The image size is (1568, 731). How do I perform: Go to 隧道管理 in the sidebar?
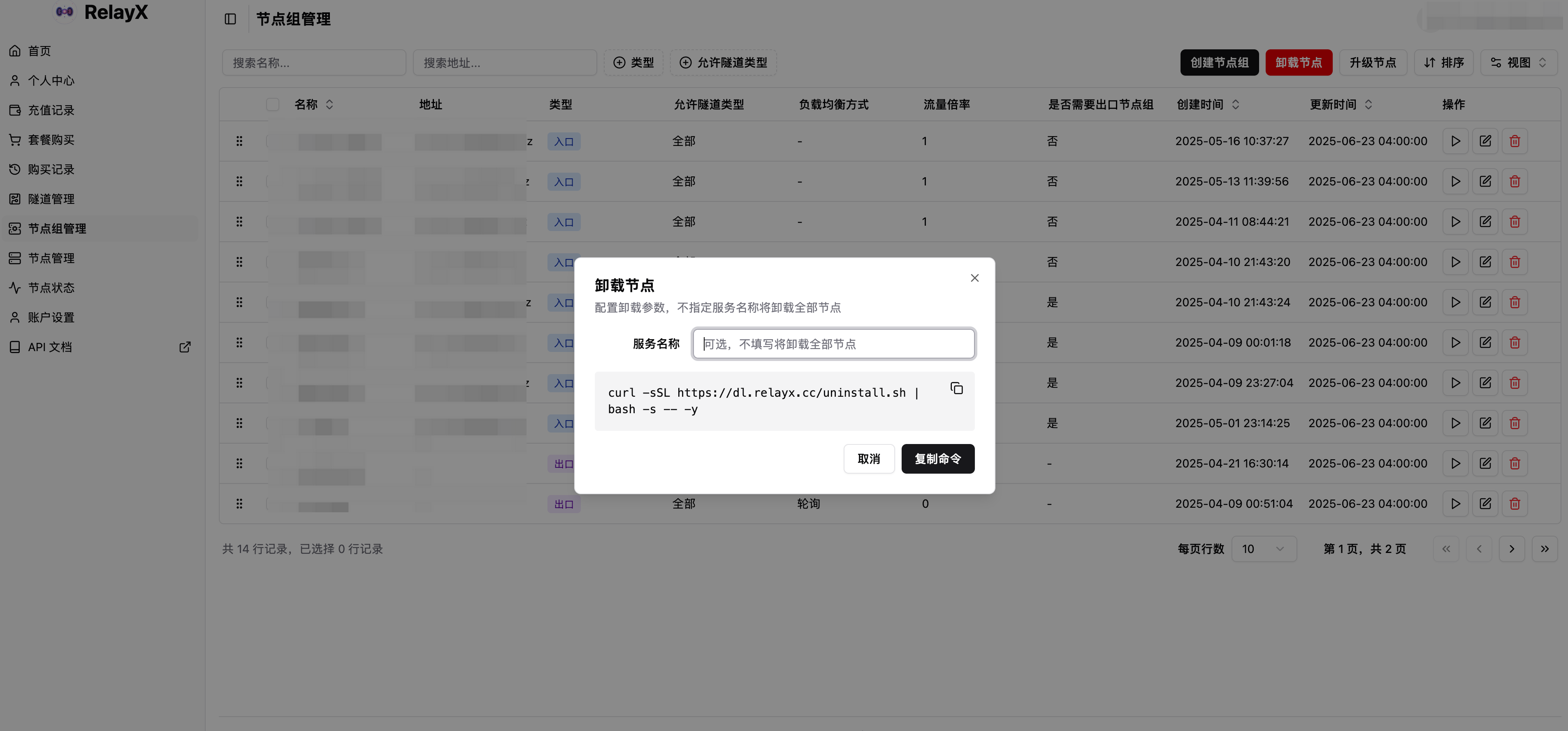coord(51,199)
